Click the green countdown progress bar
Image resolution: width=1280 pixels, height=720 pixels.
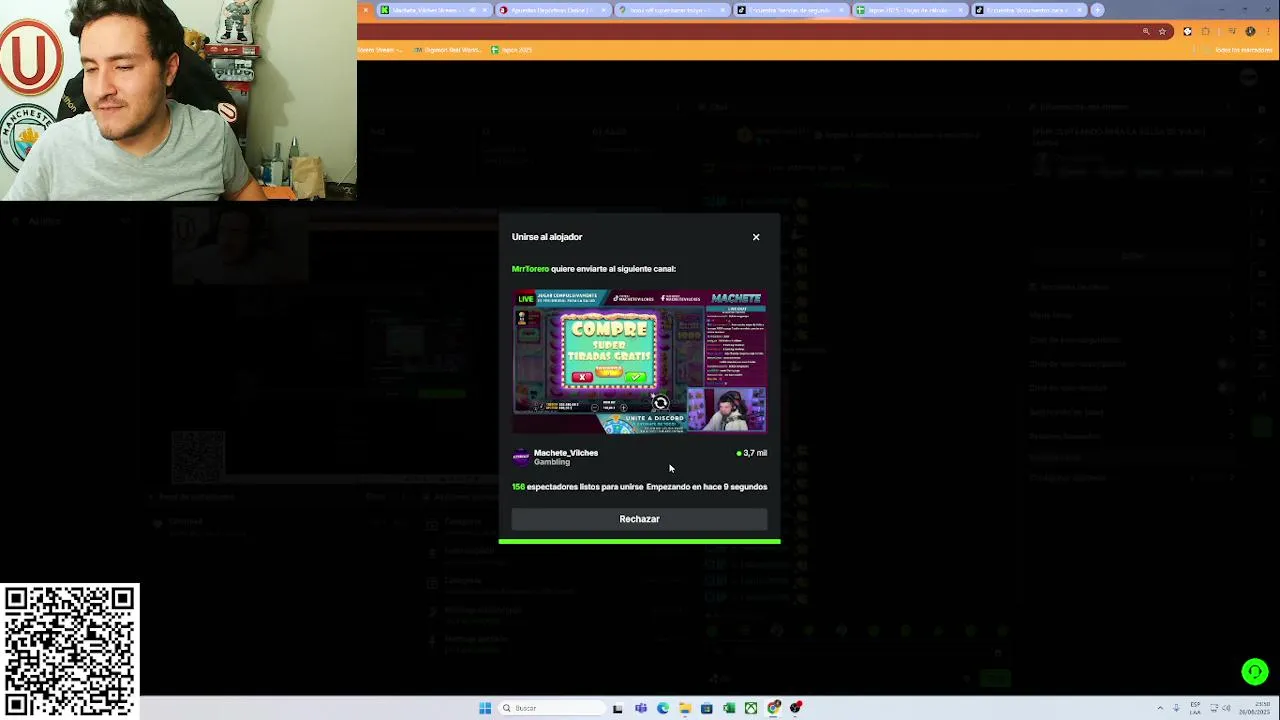(639, 541)
